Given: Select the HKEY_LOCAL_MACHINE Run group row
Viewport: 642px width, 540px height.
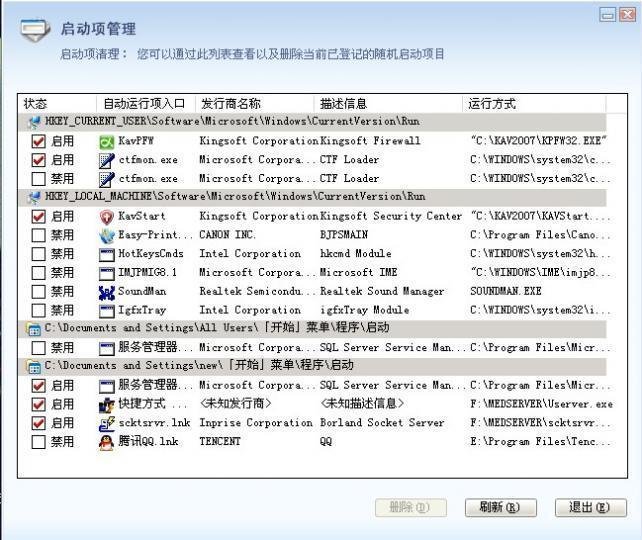Looking at the screenshot, I should (x=312, y=197).
